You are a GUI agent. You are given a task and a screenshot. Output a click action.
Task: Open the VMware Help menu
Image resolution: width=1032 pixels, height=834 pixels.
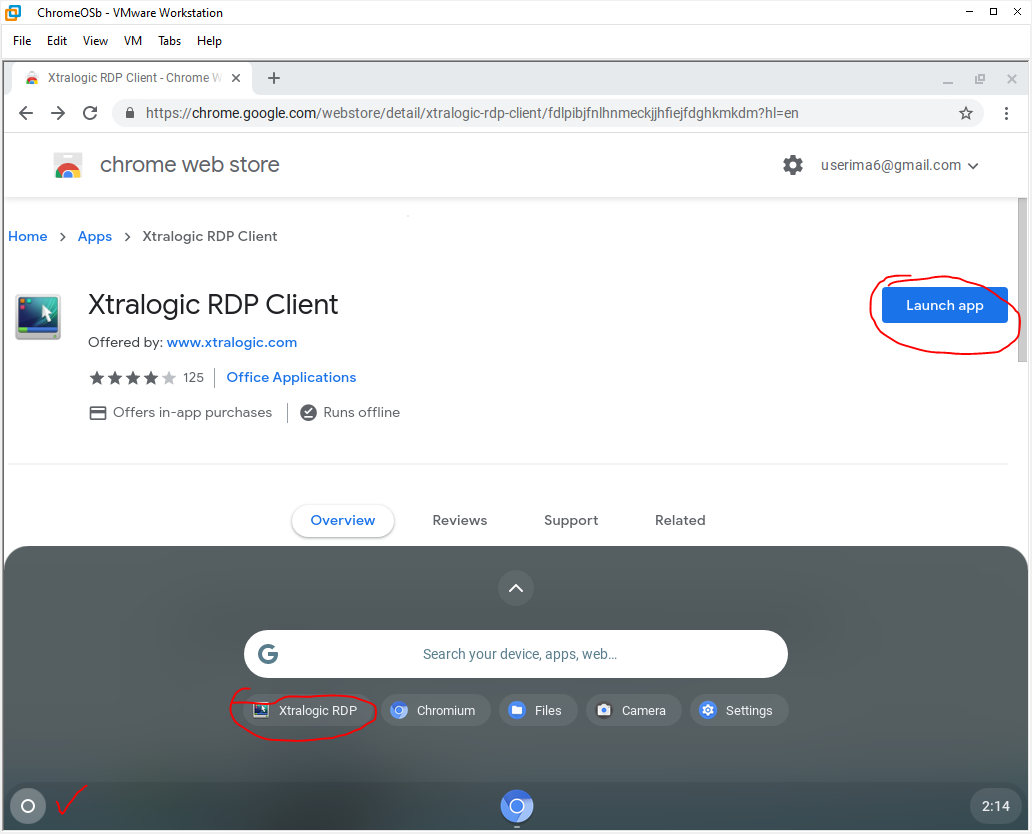coord(209,41)
